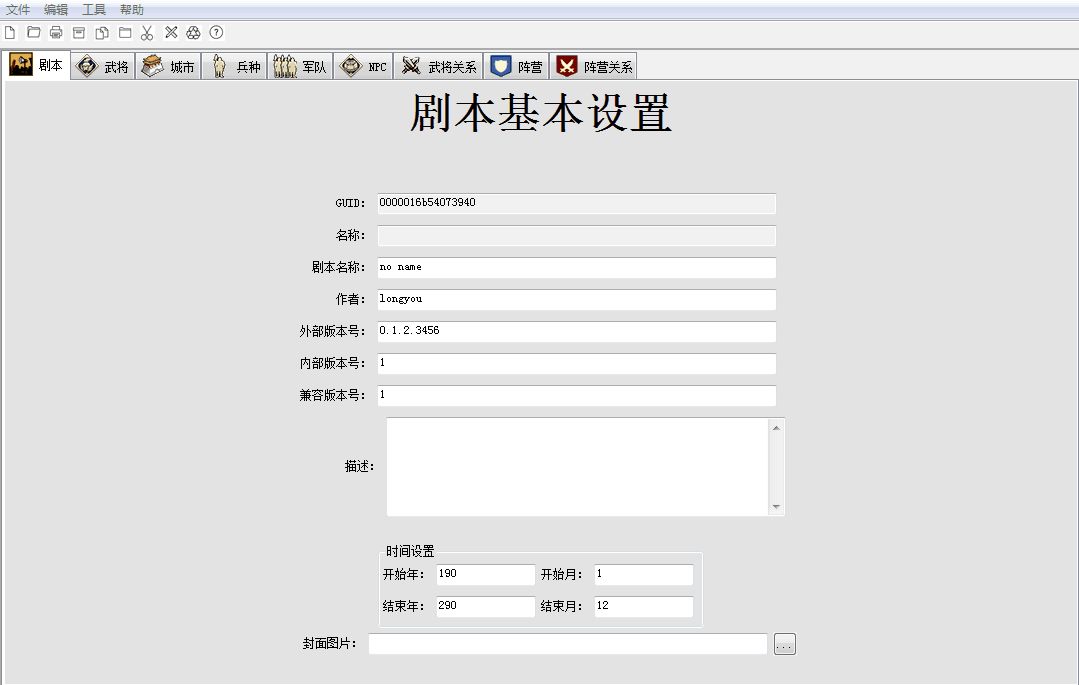Click the crossed pencil and ruler icon
This screenshot has height=685, width=1079.
(171, 32)
